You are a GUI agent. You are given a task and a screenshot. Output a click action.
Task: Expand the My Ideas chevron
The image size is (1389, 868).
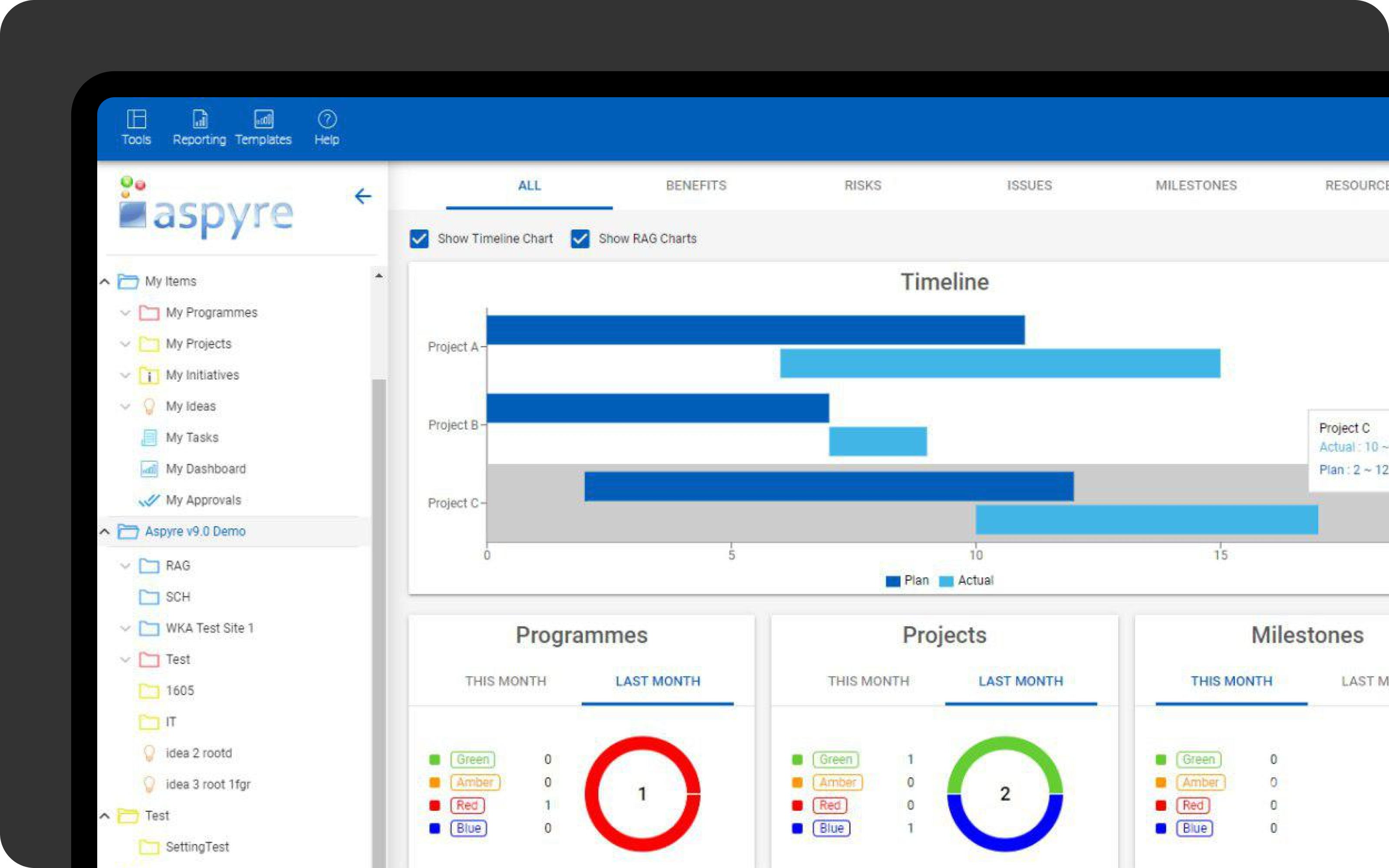(125, 407)
